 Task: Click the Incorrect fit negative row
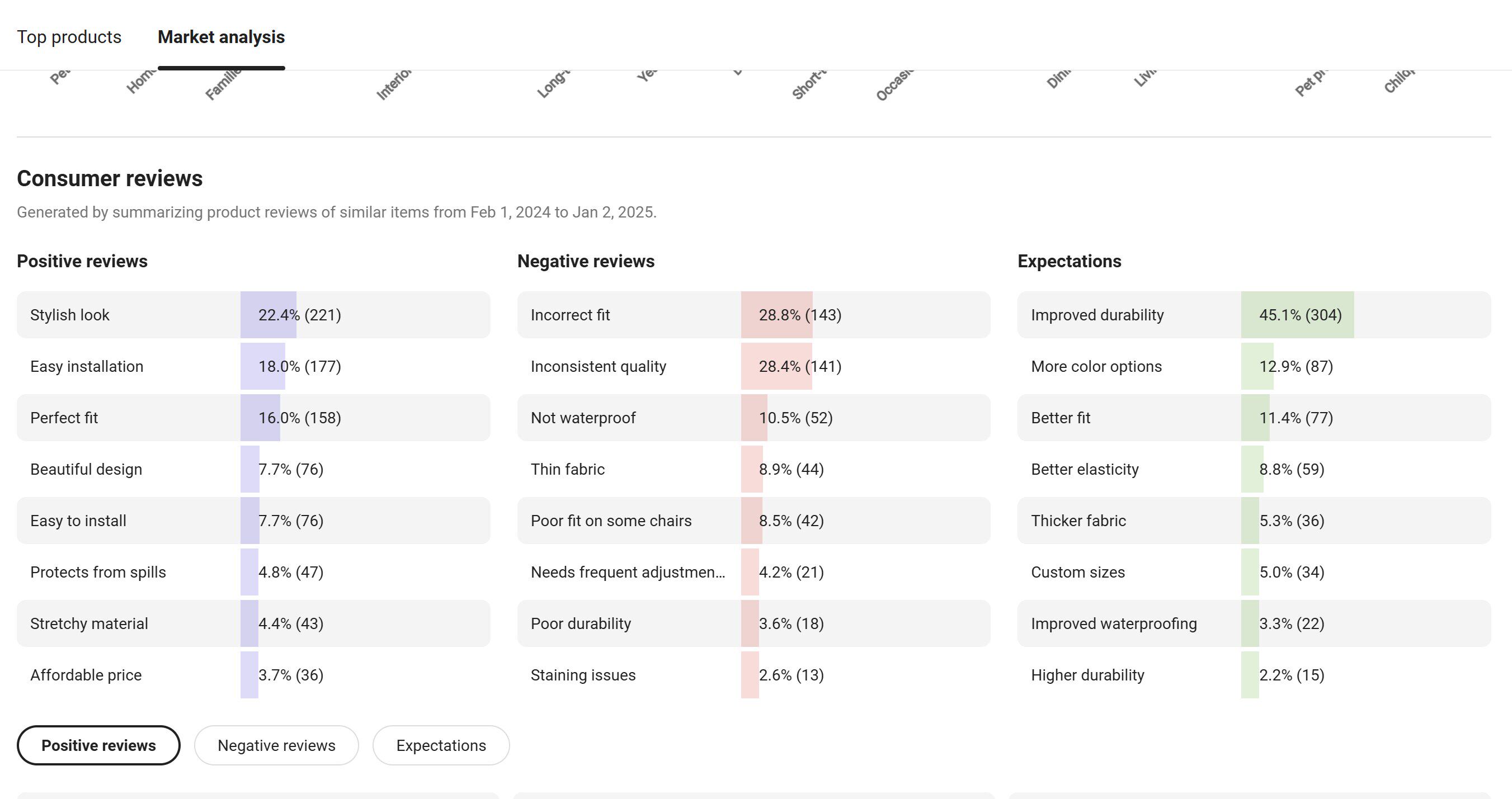753,315
